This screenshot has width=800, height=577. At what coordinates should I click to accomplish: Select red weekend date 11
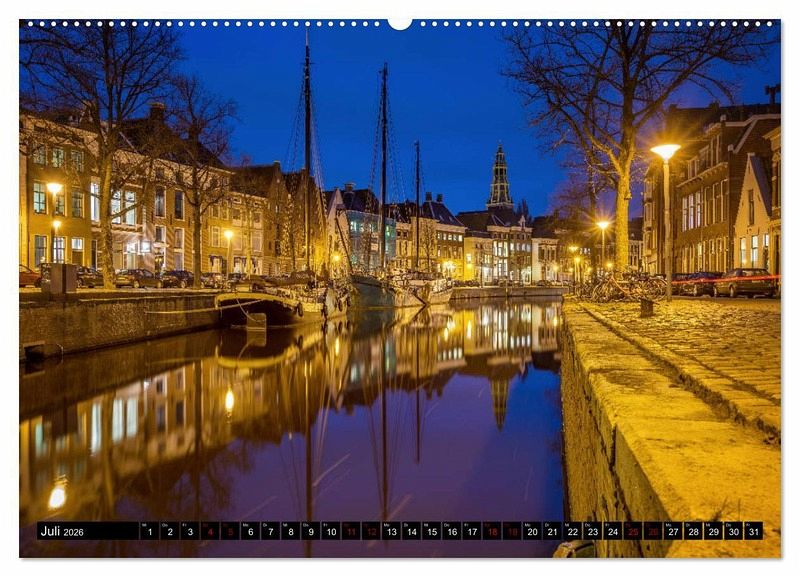tap(351, 531)
